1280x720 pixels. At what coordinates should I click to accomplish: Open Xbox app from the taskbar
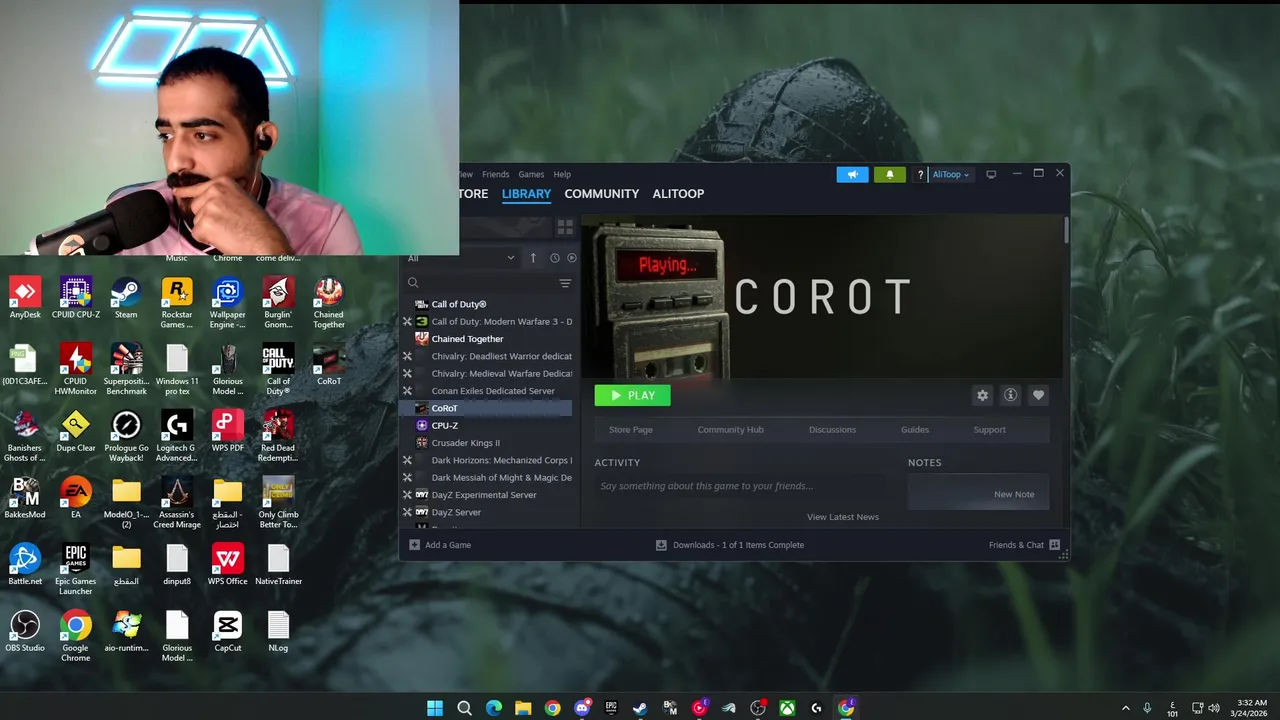pos(788,708)
